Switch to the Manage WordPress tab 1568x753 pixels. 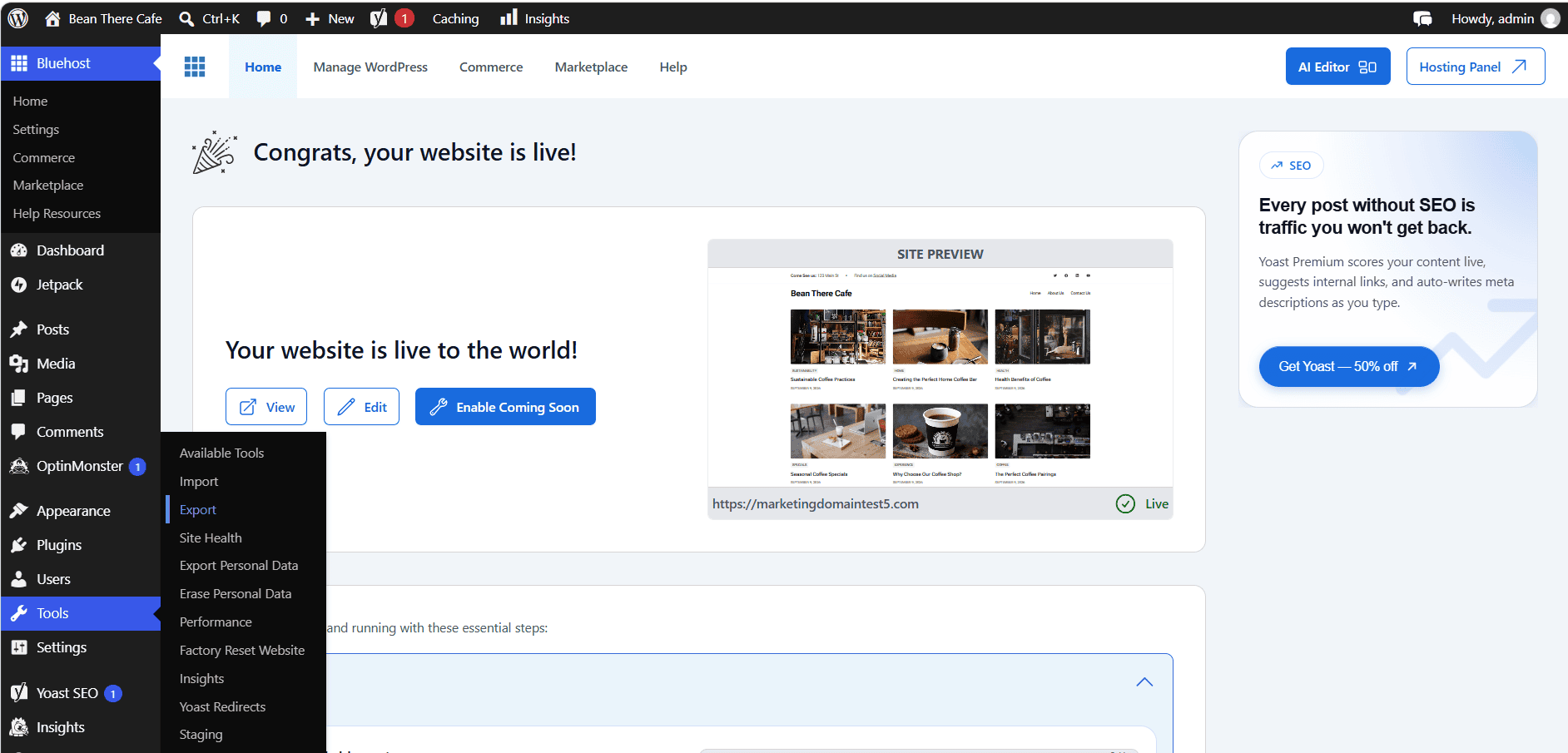(370, 67)
